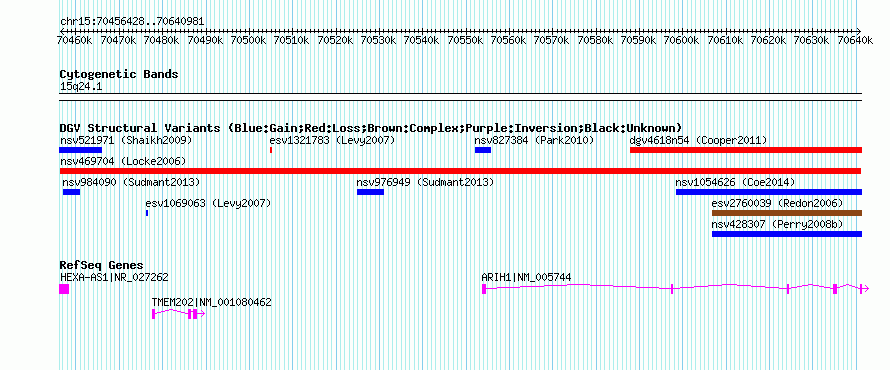Image resolution: width=890 pixels, height=370 pixels.
Task: Click the 70500k ruler tick label
Action: 249,40
